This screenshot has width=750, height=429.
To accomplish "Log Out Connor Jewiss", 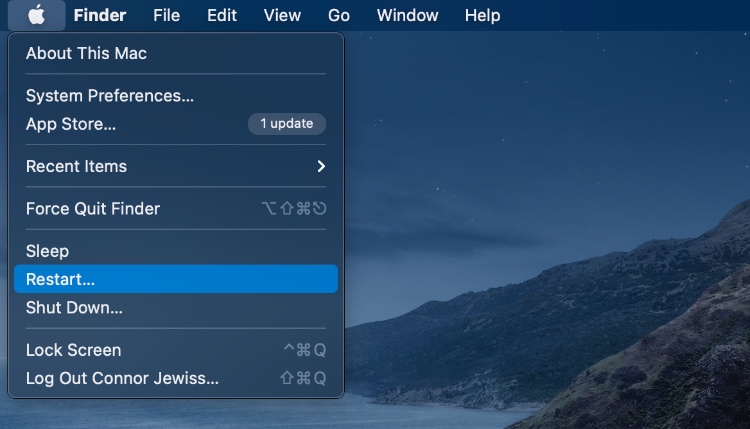I will [176, 378].
